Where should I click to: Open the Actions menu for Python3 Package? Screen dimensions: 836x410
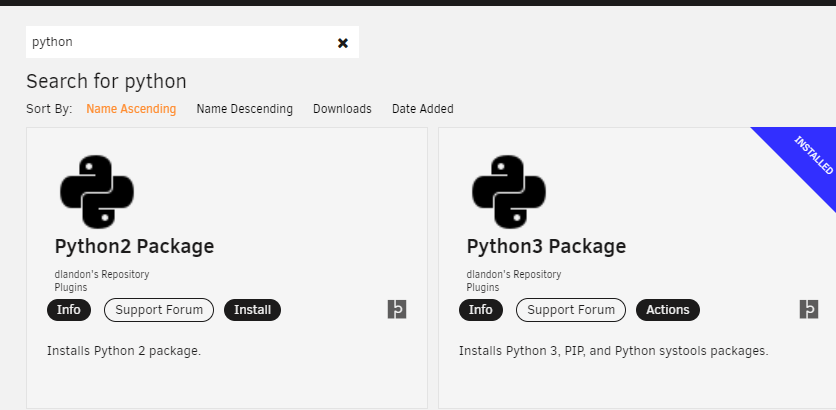pyautogui.click(x=668, y=310)
